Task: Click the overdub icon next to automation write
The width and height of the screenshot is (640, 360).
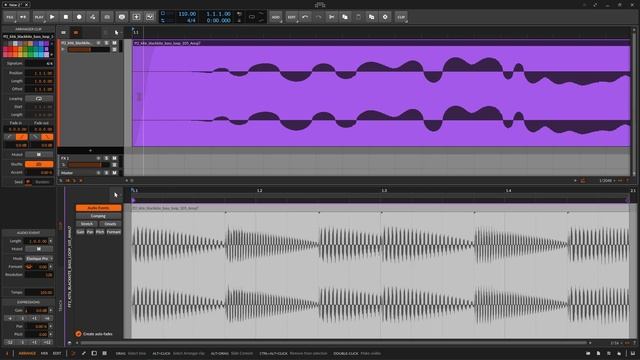Action: 107,17
